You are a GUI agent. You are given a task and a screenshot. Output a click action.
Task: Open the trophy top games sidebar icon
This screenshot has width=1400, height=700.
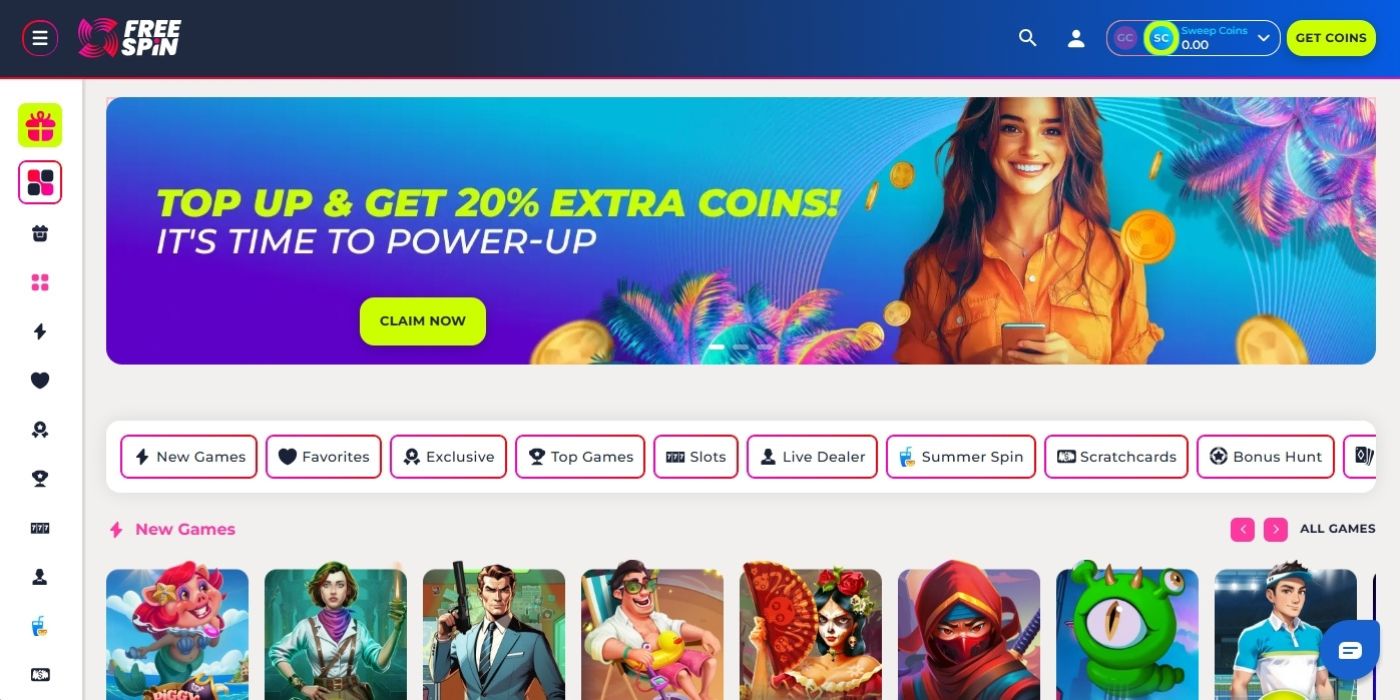coord(40,478)
